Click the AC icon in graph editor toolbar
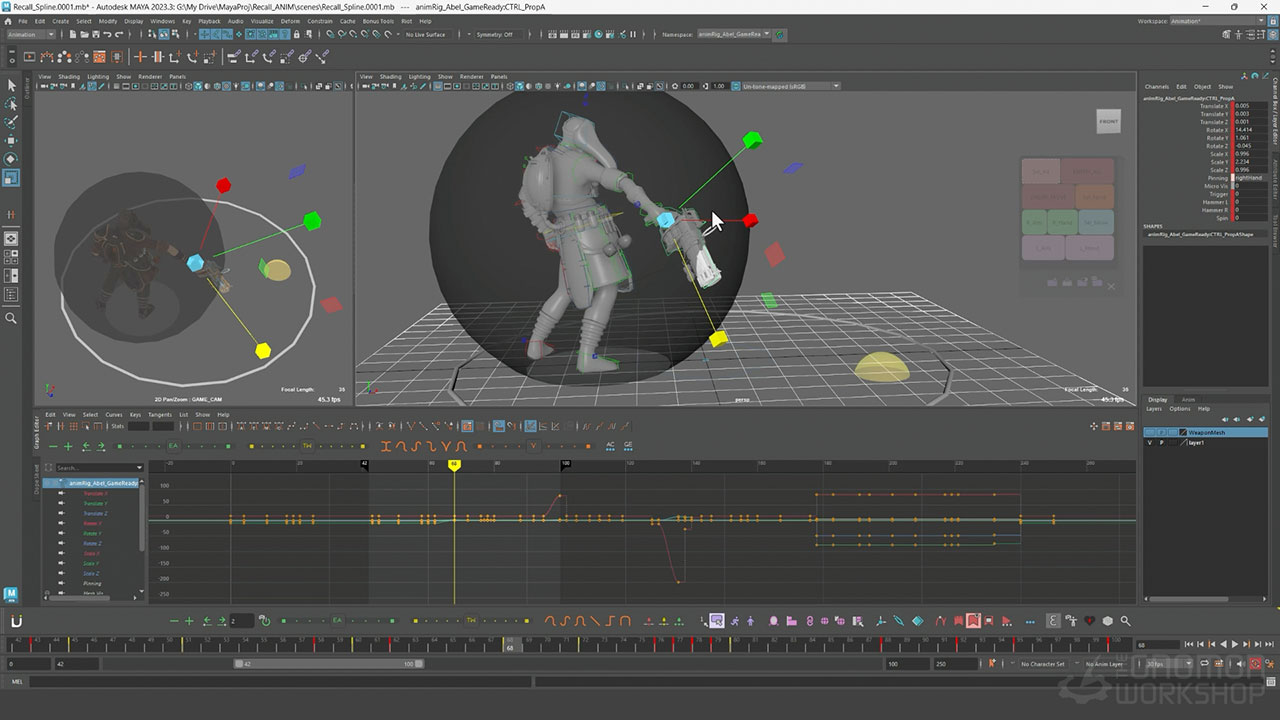The height and width of the screenshot is (720, 1280). (x=610, y=446)
